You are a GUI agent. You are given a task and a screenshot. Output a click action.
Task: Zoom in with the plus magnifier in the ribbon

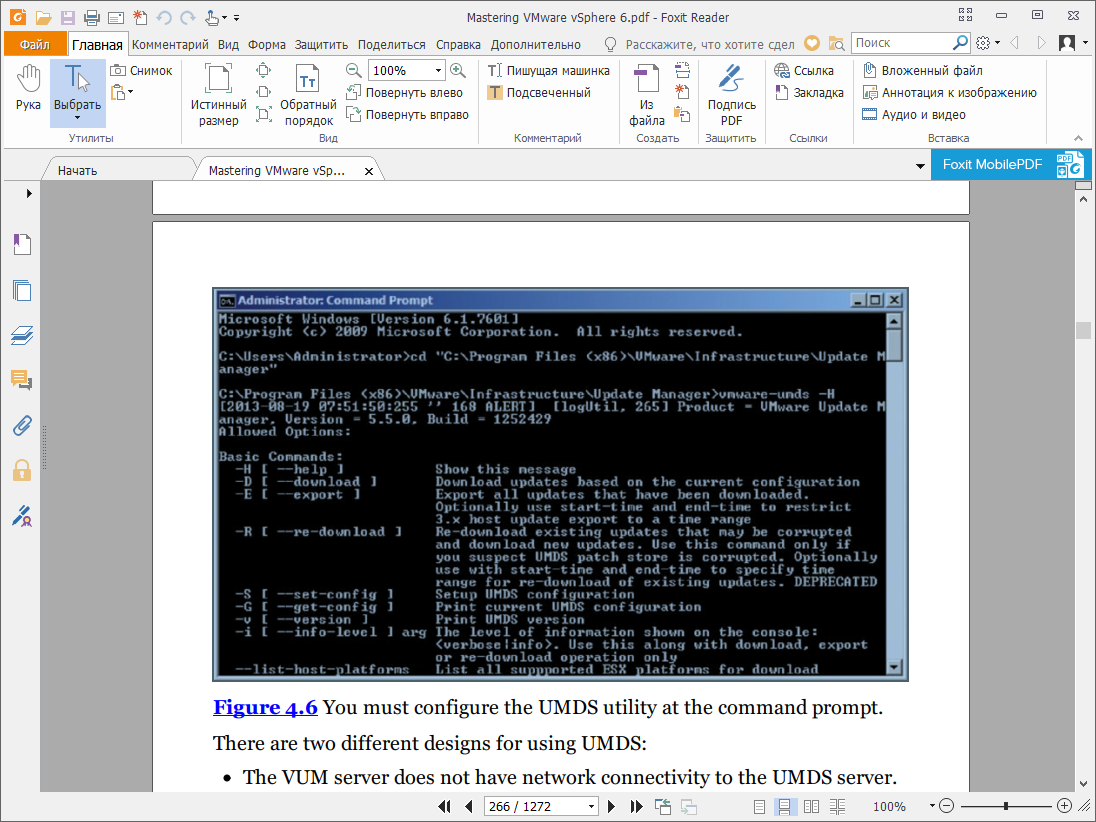click(x=458, y=70)
